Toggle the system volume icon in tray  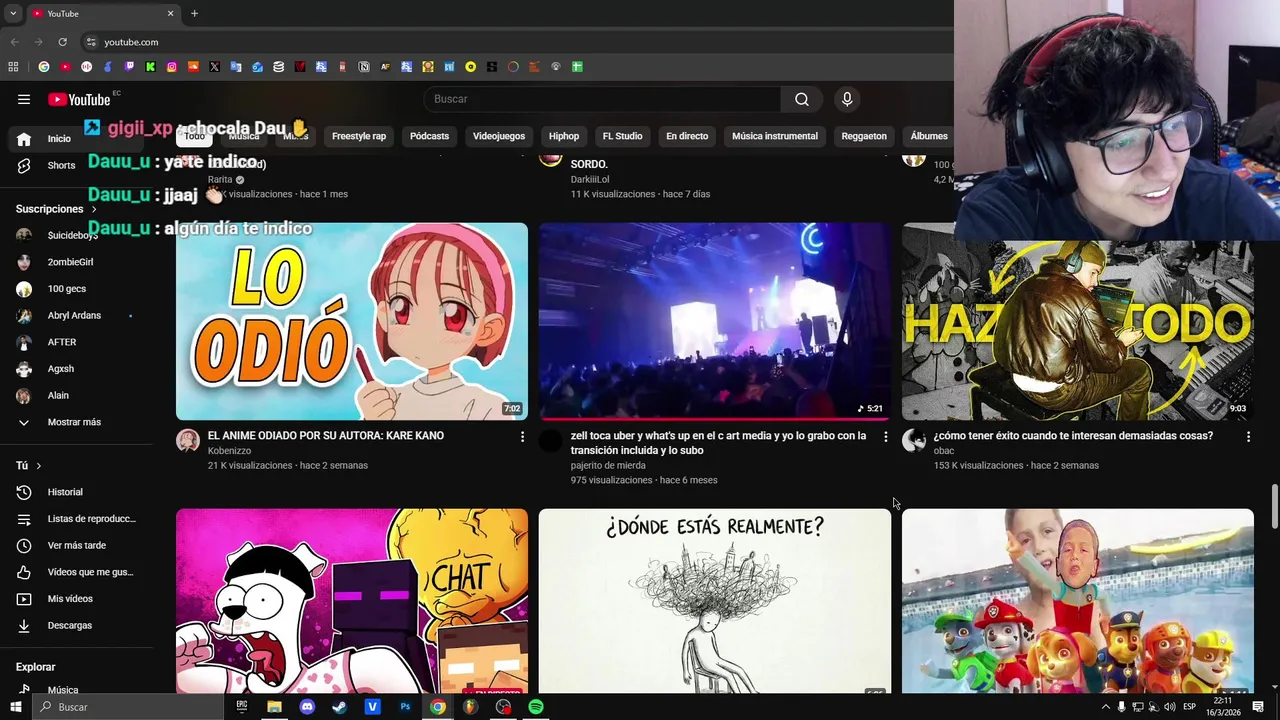click(x=1169, y=707)
